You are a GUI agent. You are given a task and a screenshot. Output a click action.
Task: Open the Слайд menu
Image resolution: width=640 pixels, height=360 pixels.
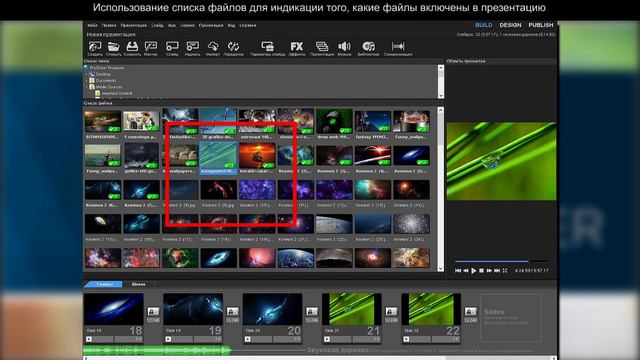coord(157,25)
